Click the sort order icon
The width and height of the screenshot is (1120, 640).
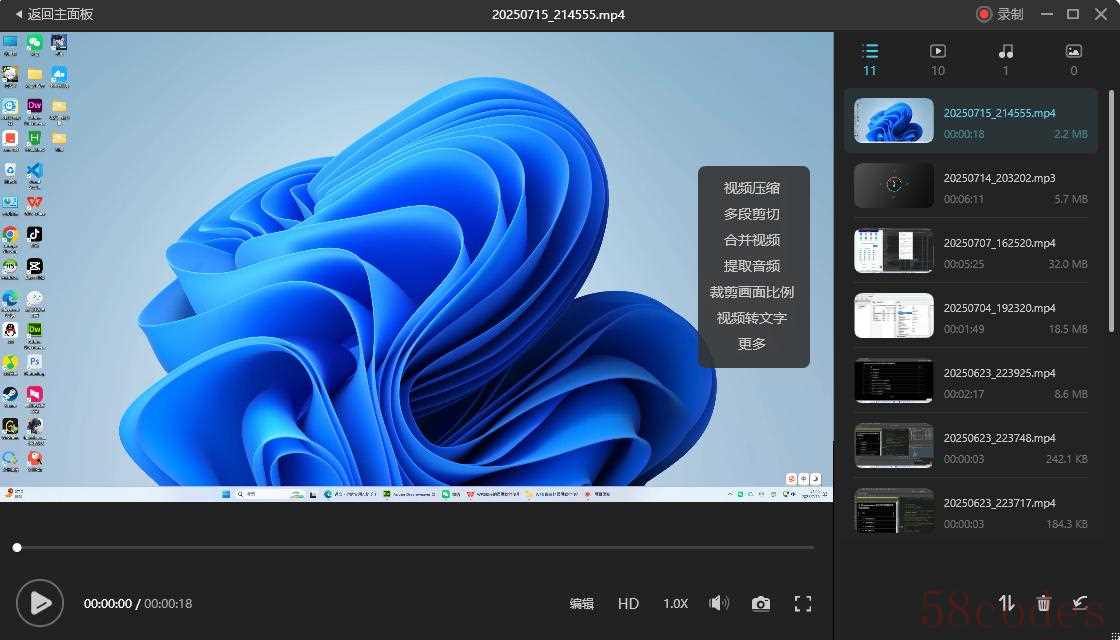1007,604
